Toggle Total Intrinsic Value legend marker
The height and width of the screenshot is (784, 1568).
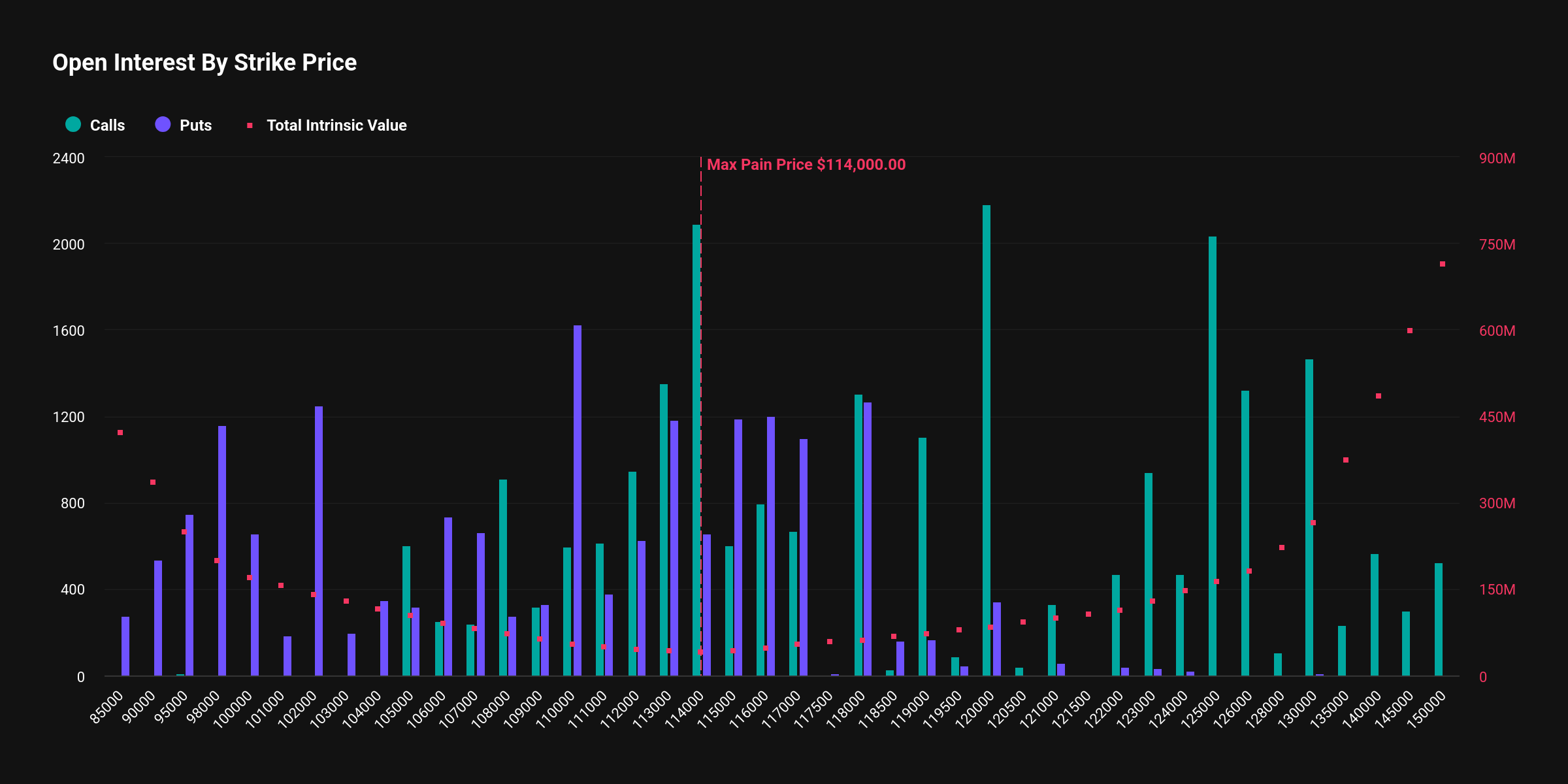250,125
